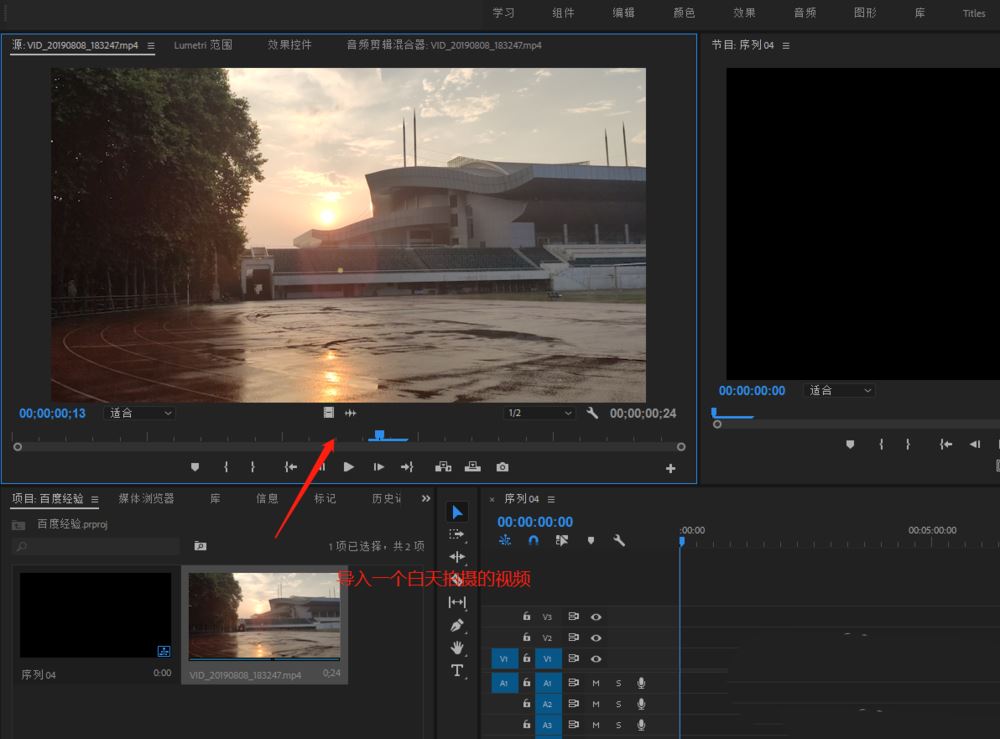This screenshot has width=1000, height=739.
Task: Toggle Snap magnet icon in timeline
Action: 533,540
